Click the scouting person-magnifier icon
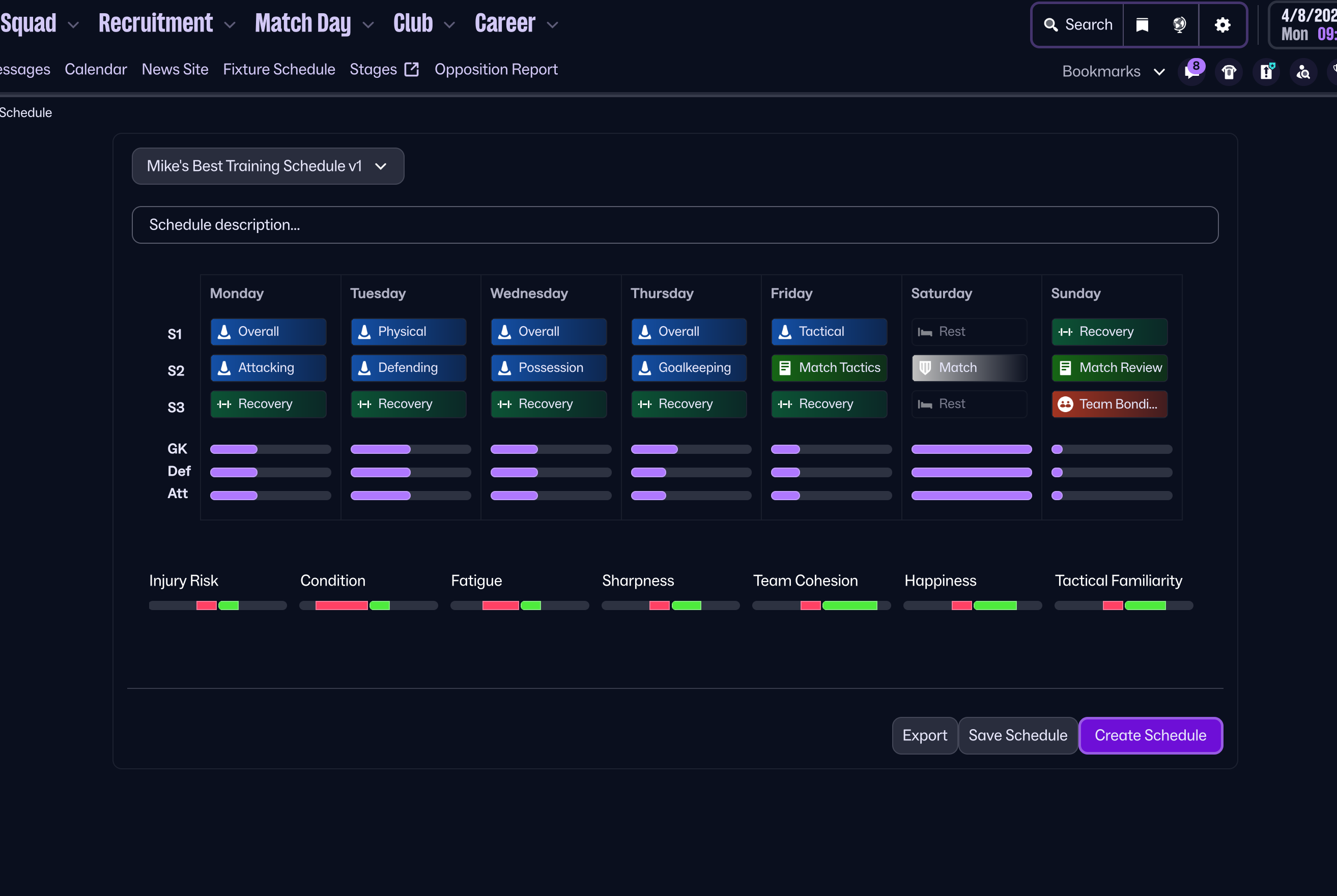 tap(1303, 72)
